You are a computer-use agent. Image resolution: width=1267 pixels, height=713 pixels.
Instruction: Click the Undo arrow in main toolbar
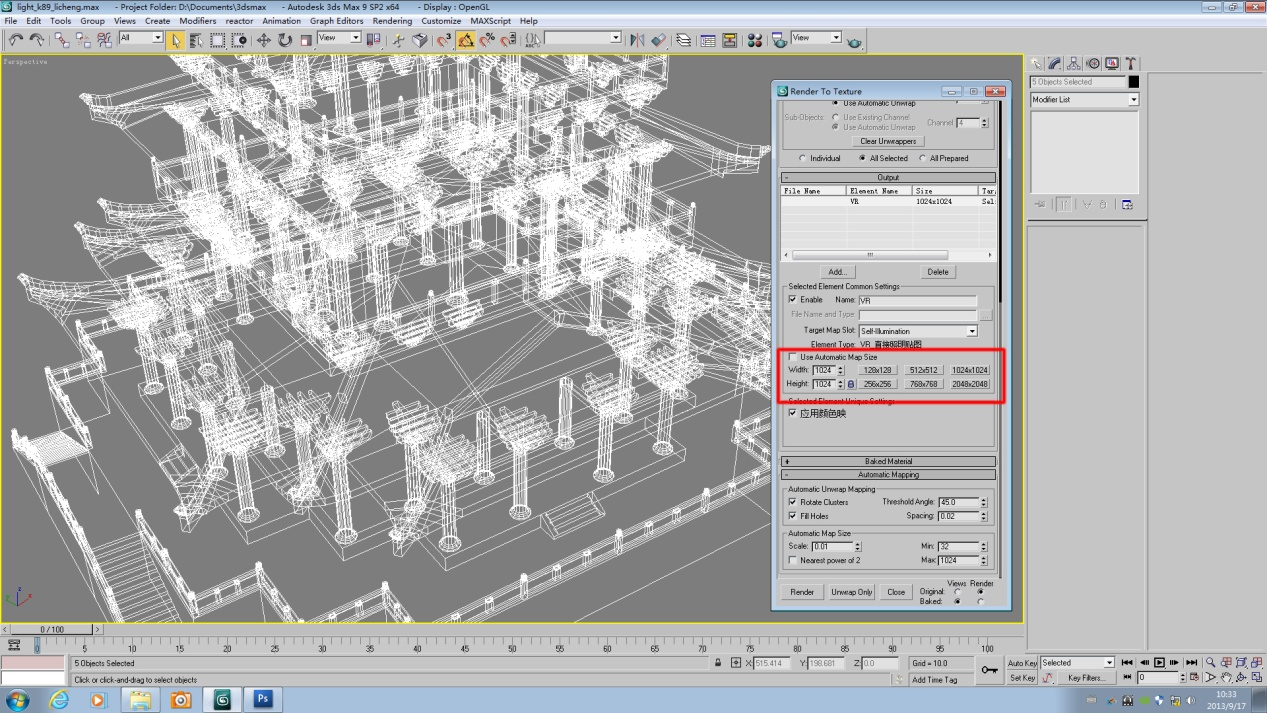coord(16,40)
